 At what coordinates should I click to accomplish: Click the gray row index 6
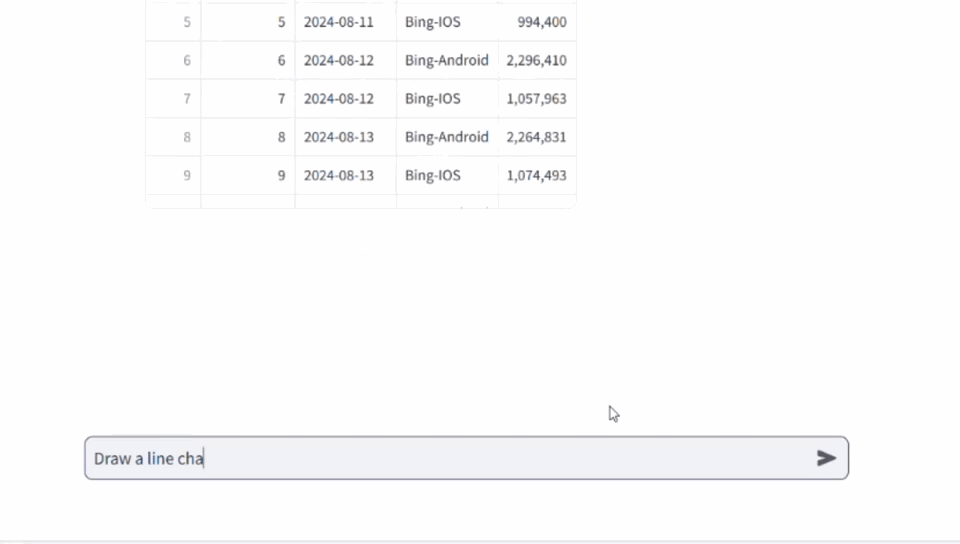pyautogui.click(x=173, y=60)
